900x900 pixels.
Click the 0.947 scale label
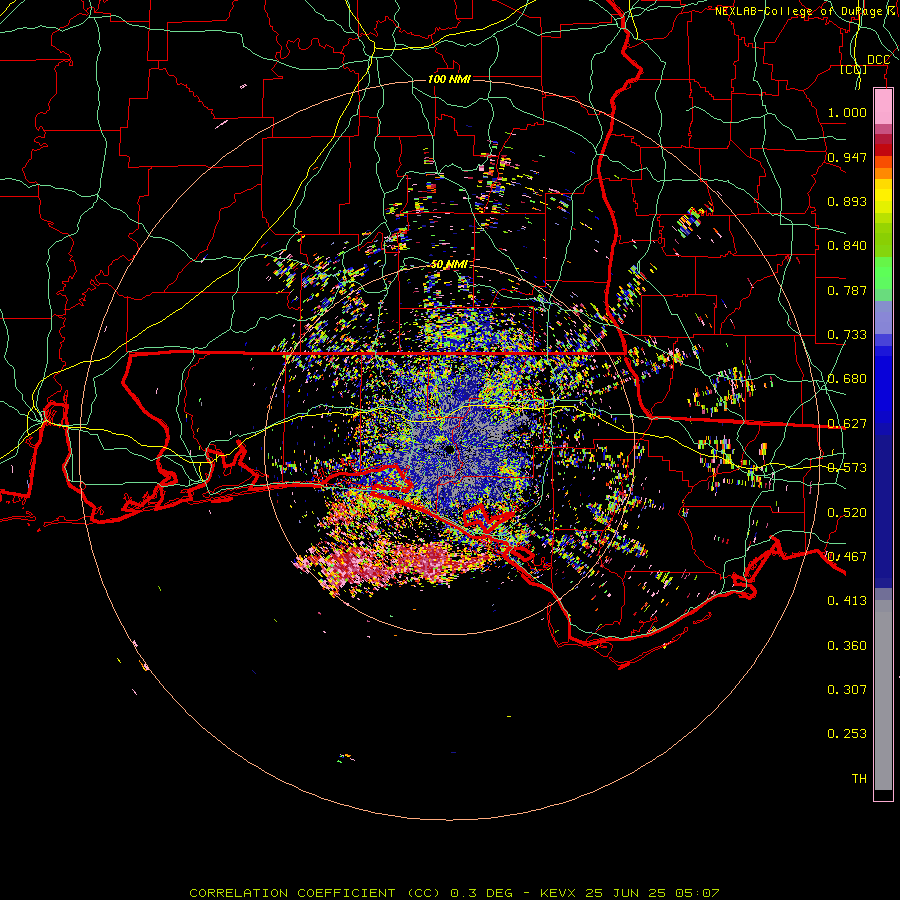[847, 157]
